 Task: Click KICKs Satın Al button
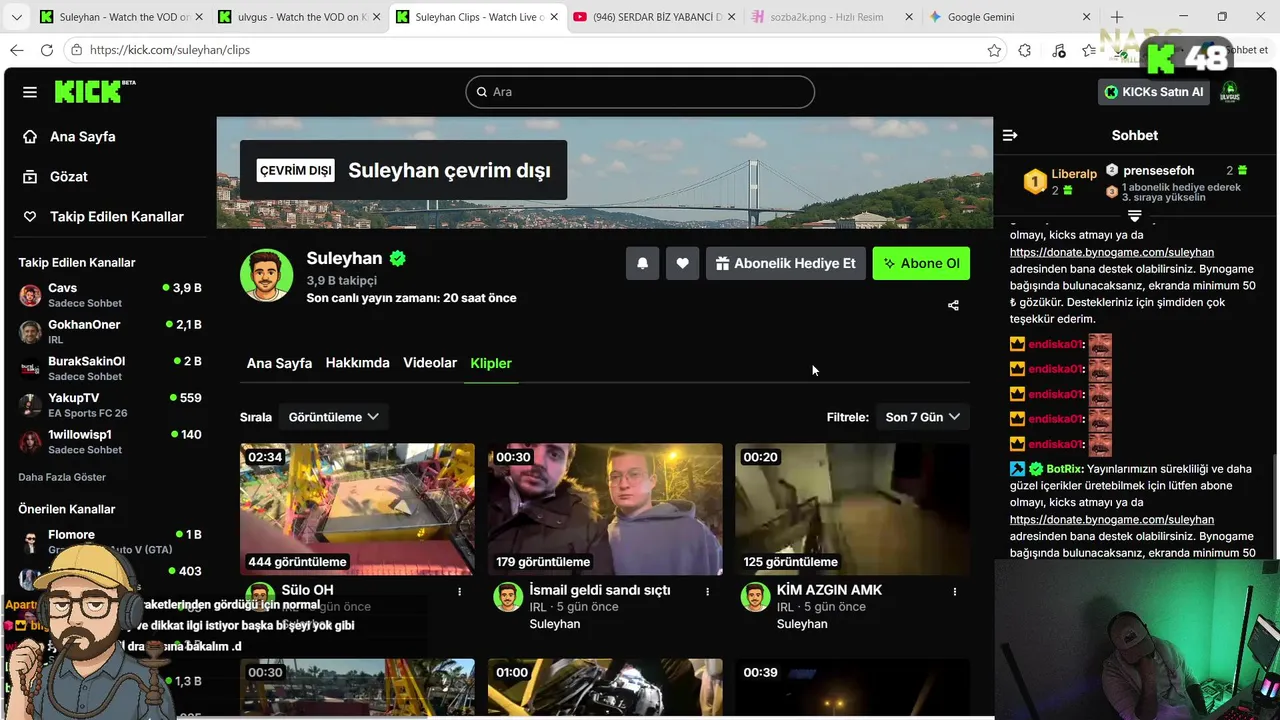pos(1154,92)
